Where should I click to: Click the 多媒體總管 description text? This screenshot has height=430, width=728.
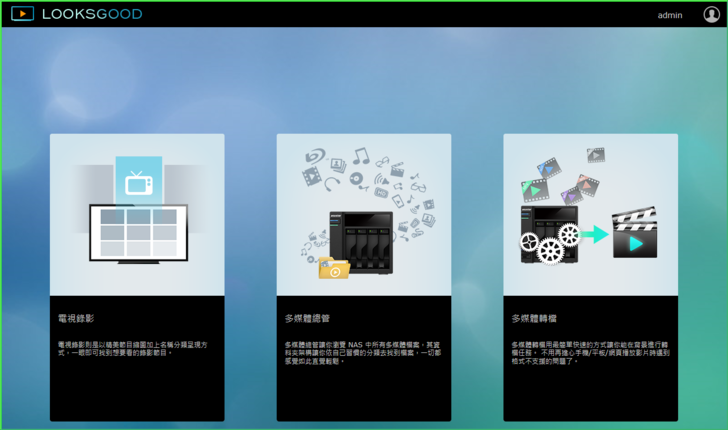tap(363, 353)
